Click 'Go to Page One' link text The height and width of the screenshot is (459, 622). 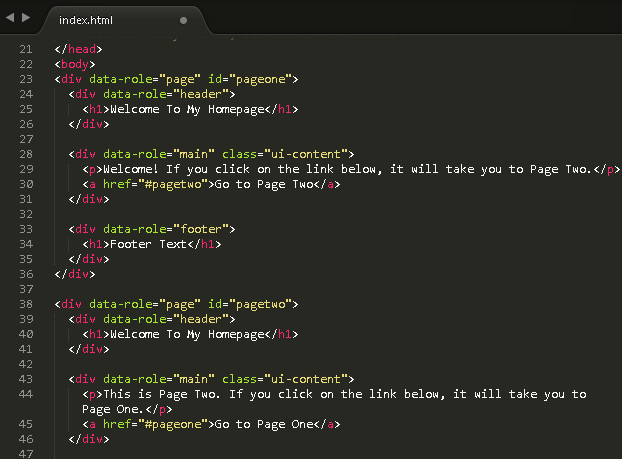click(x=264, y=424)
